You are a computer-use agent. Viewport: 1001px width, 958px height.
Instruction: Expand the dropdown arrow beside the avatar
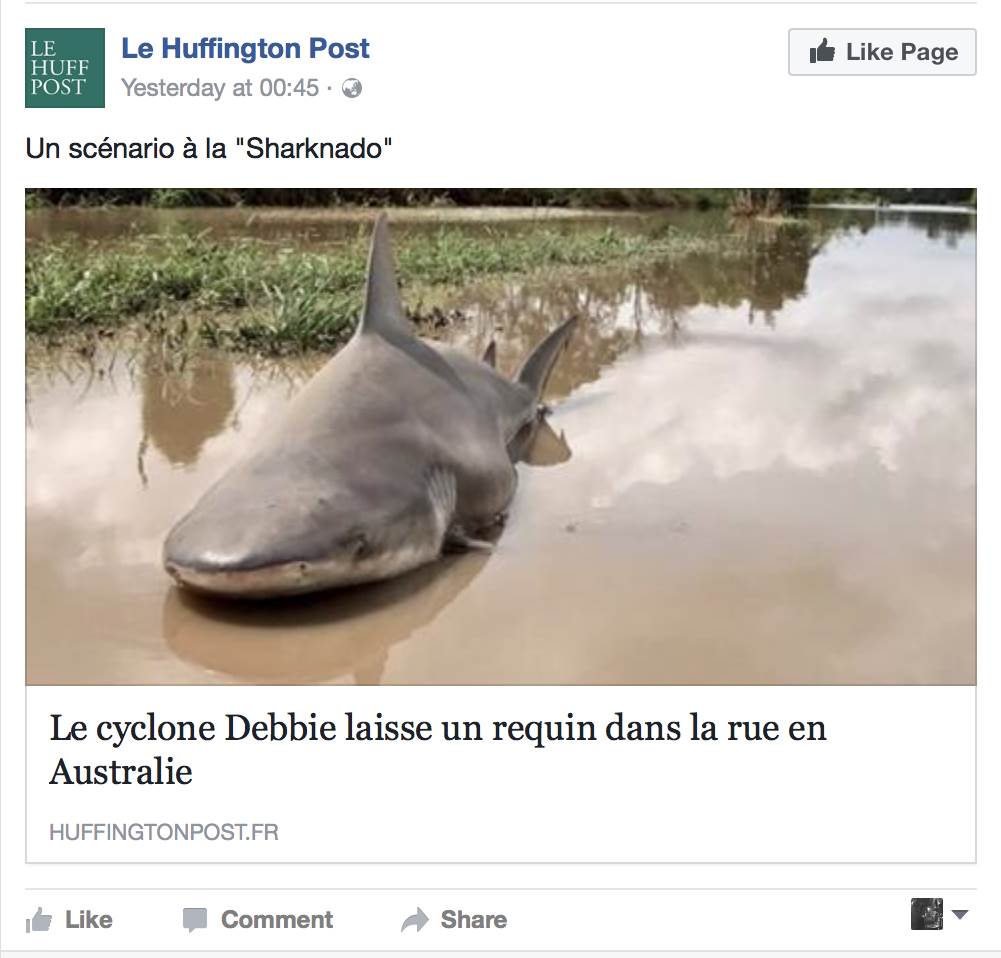[x=960, y=914]
